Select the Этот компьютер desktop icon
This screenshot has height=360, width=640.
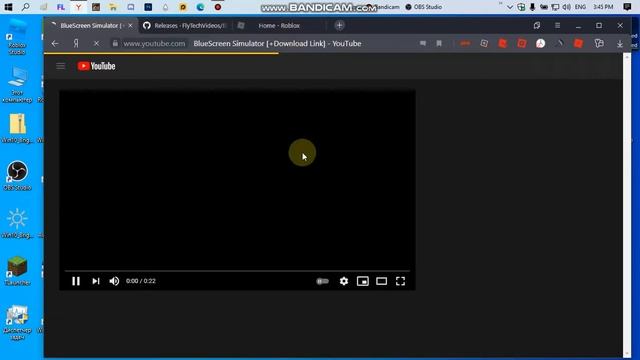17,85
